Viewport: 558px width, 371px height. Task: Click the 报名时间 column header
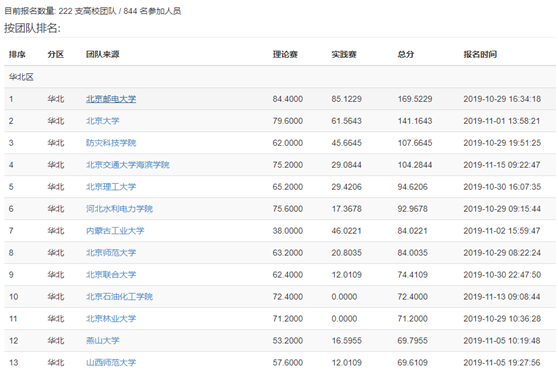(x=480, y=54)
